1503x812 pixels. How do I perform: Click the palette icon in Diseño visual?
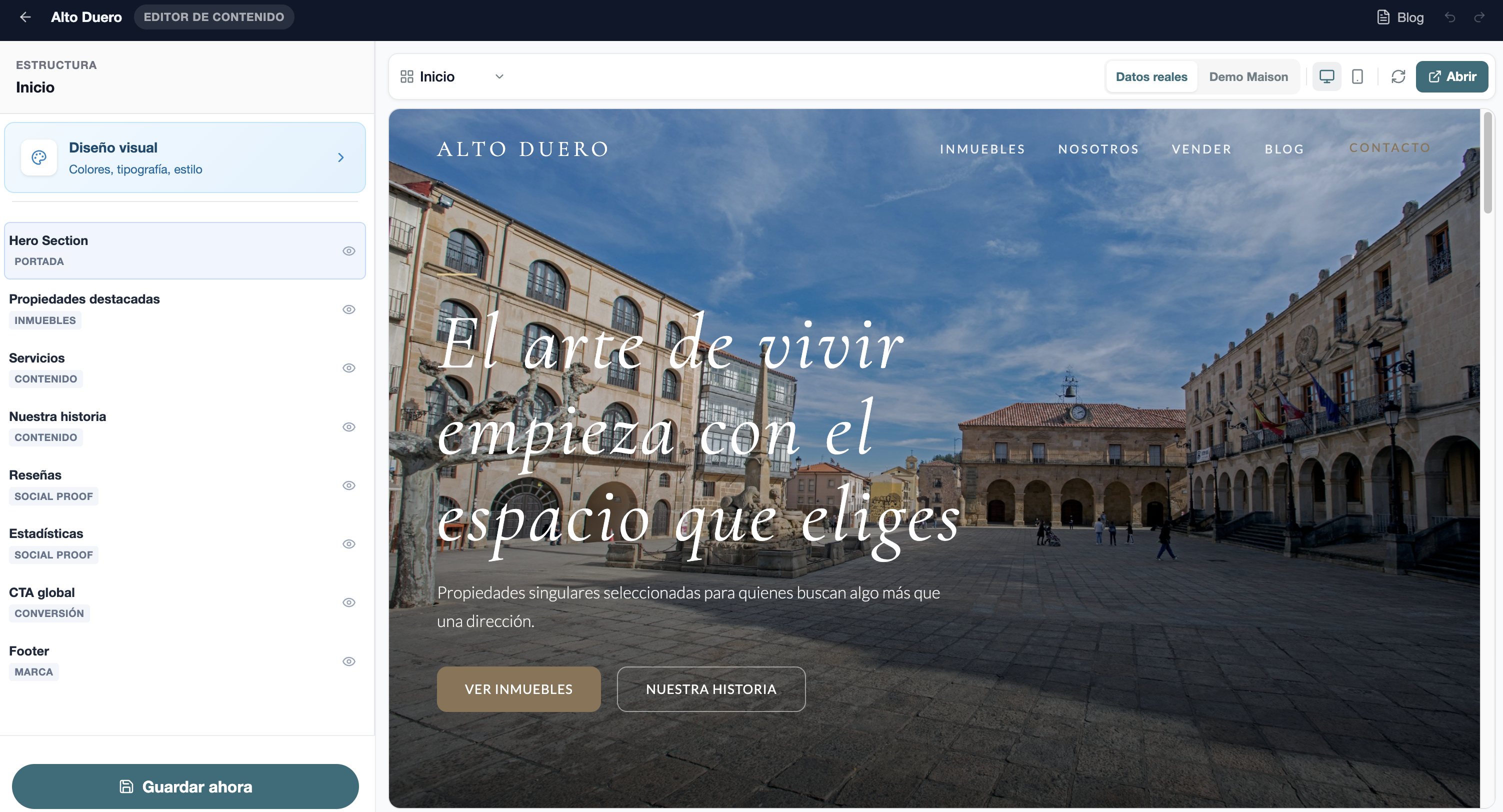39,157
